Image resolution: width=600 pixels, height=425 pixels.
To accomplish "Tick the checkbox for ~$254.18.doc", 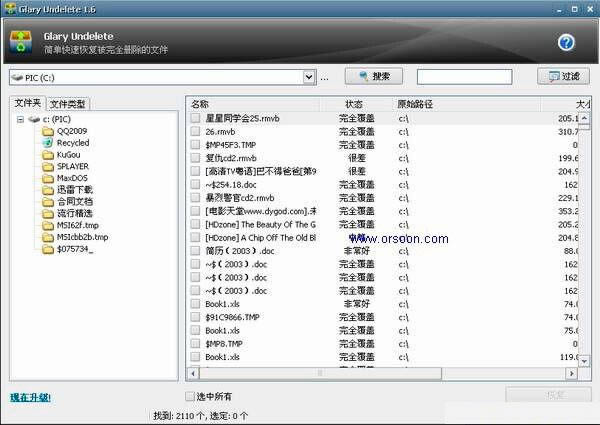I will 196,184.
